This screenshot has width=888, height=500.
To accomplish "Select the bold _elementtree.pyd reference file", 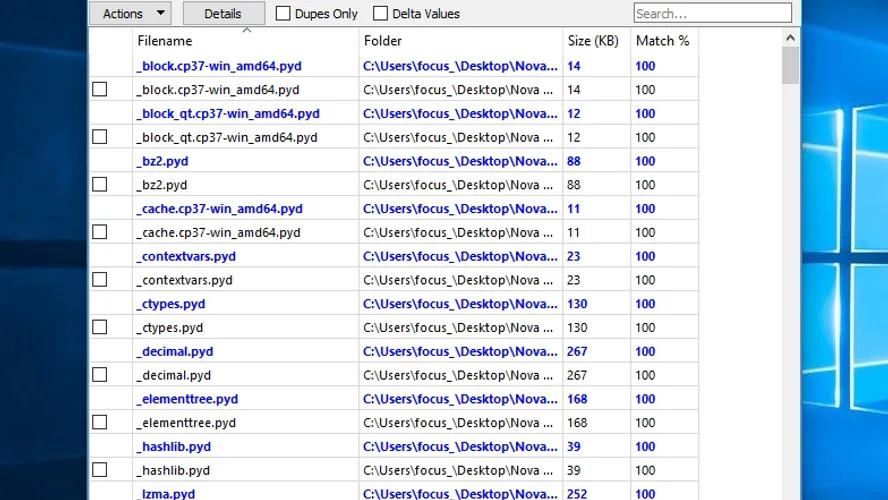I will pos(187,399).
